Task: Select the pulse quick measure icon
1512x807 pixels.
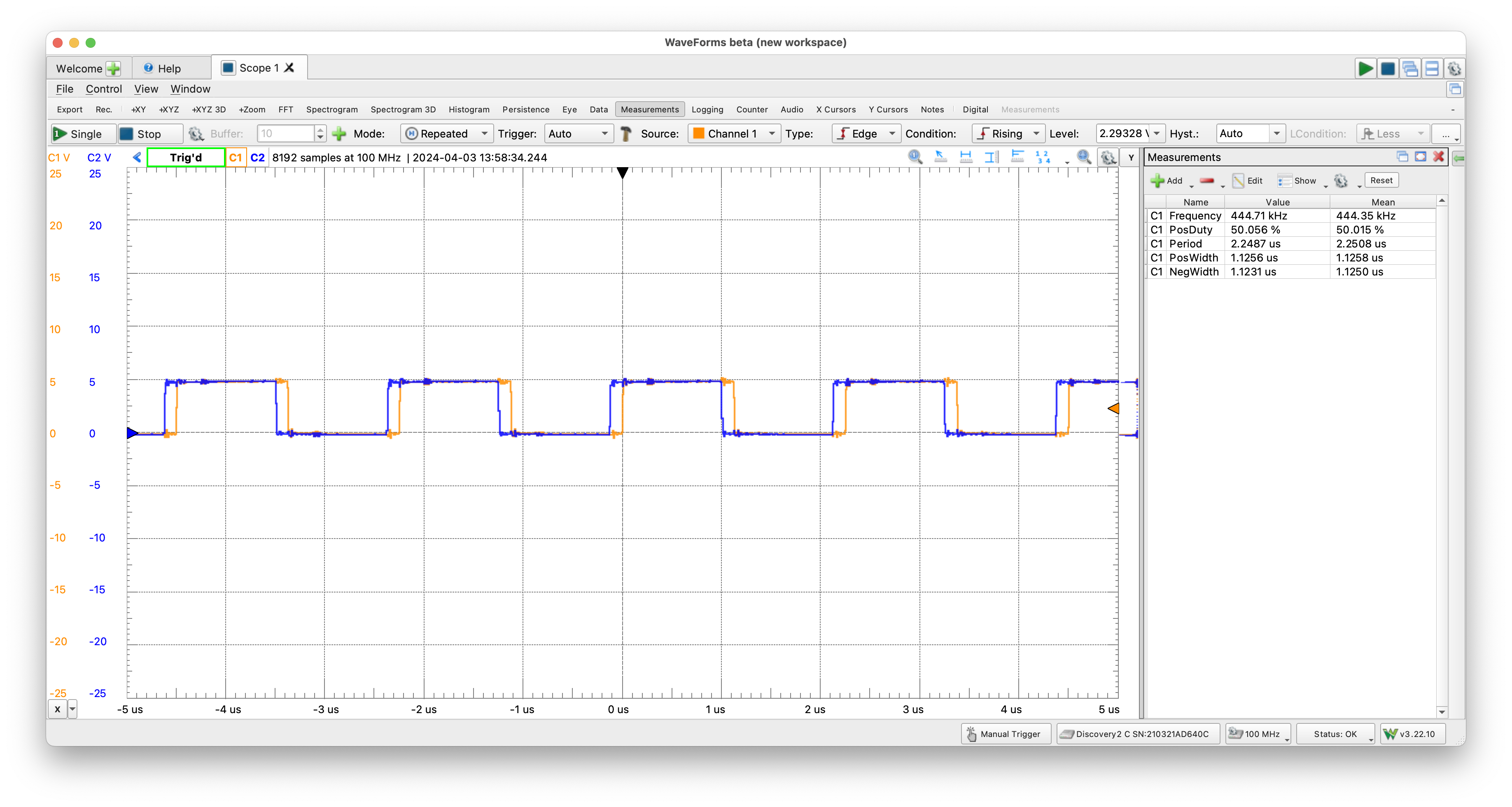Action: coord(1017,157)
